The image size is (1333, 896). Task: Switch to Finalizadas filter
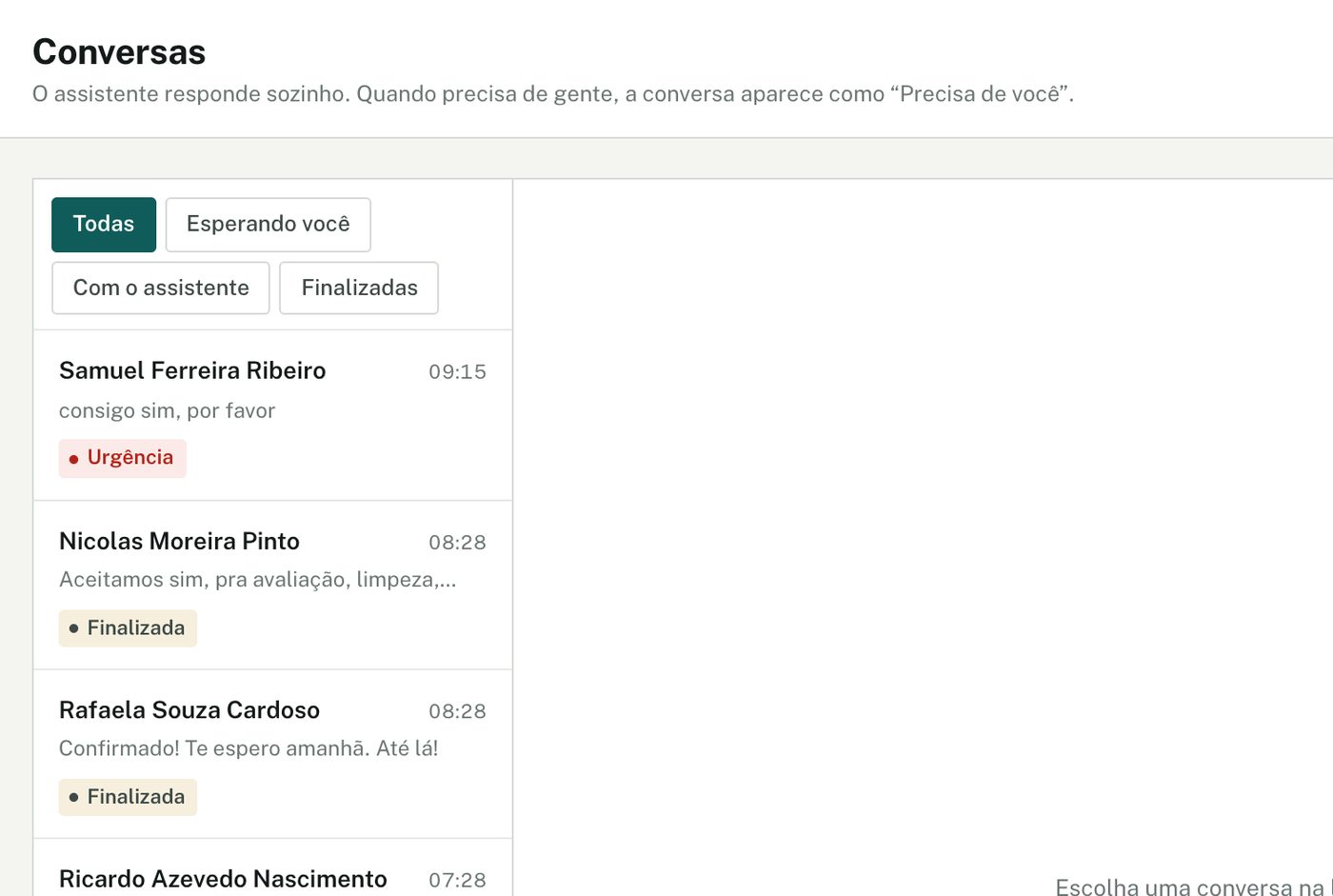point(359,288)
